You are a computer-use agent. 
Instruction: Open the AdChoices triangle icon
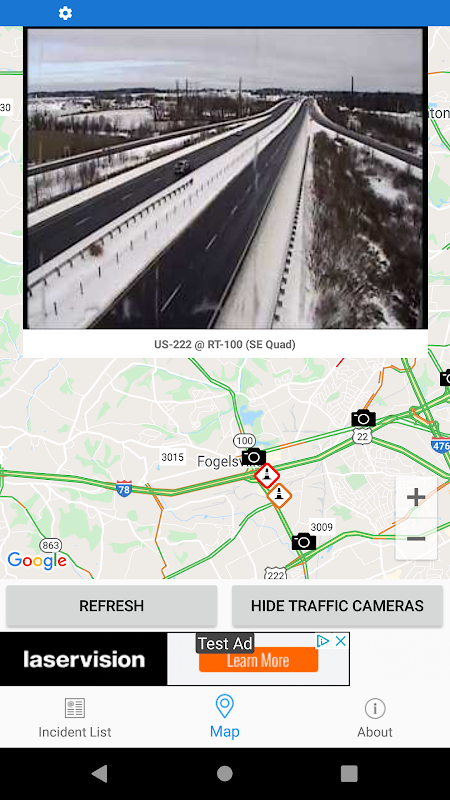pos(323,641)
